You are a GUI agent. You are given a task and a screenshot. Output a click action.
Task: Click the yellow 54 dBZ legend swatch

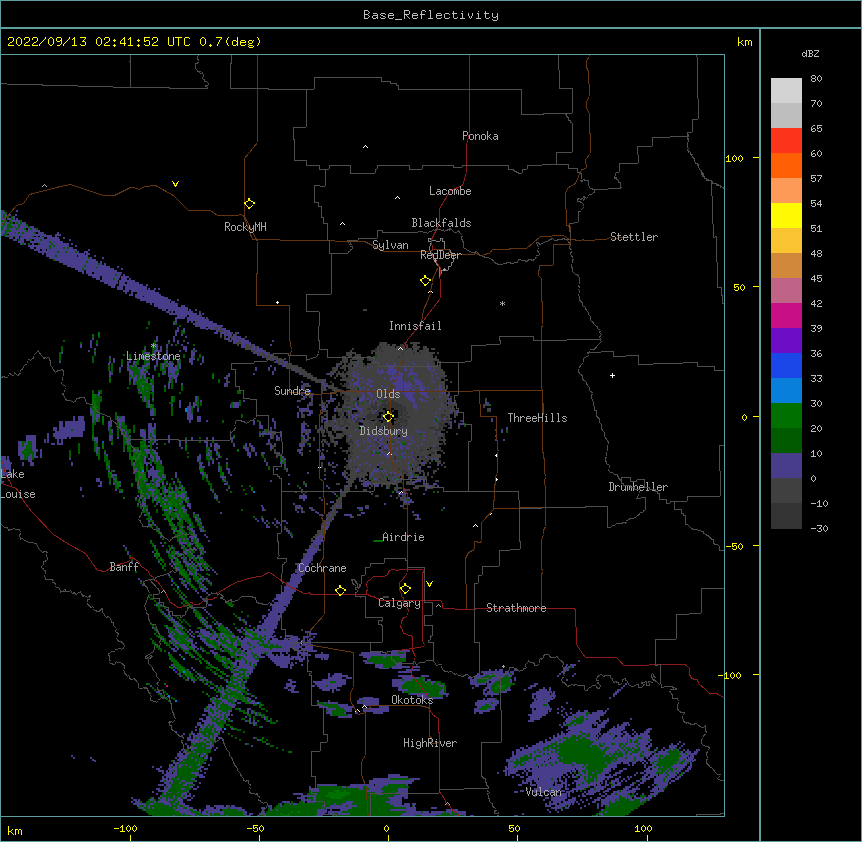click(x=786, y=215)
